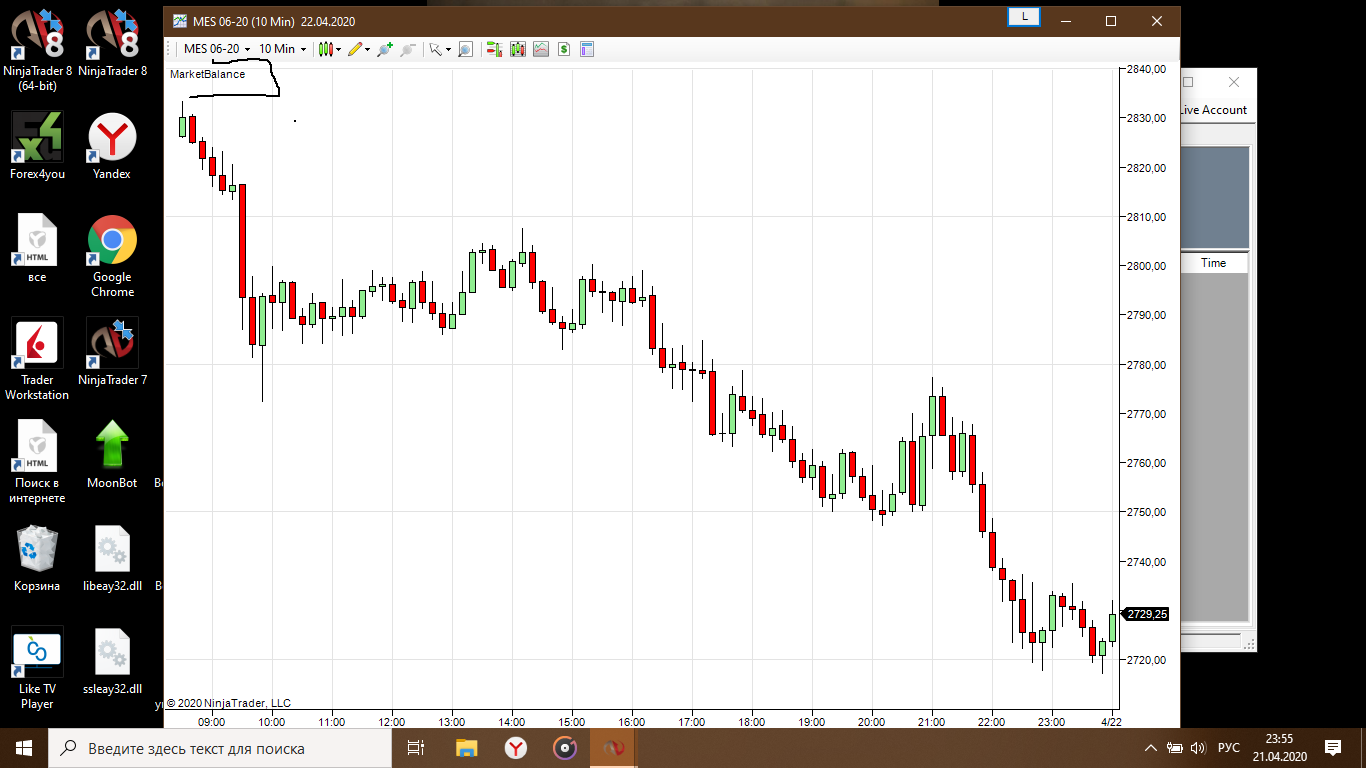The height and width of the screenshot is (768, 1366).
Task: Click the 2800,00 price axis label
Action: coord(1146,266)
